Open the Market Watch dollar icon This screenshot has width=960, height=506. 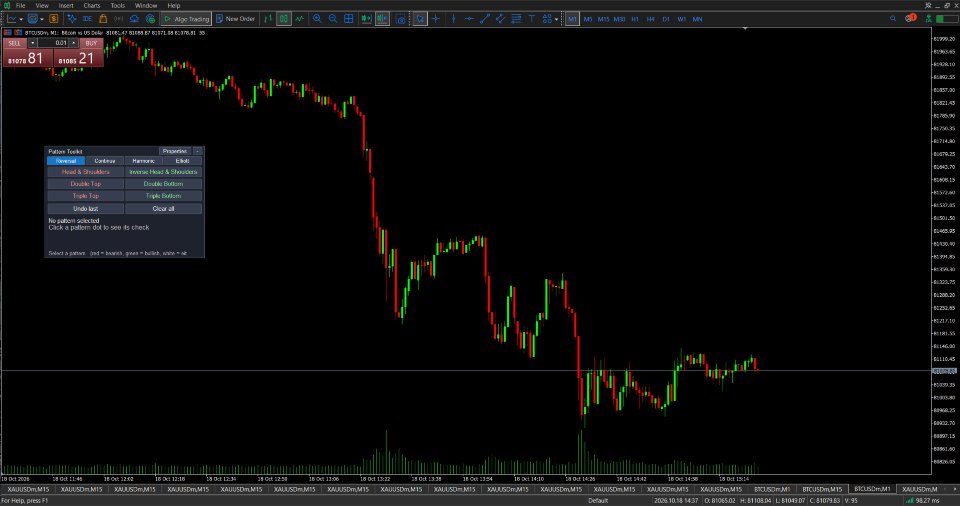point(54,19)
